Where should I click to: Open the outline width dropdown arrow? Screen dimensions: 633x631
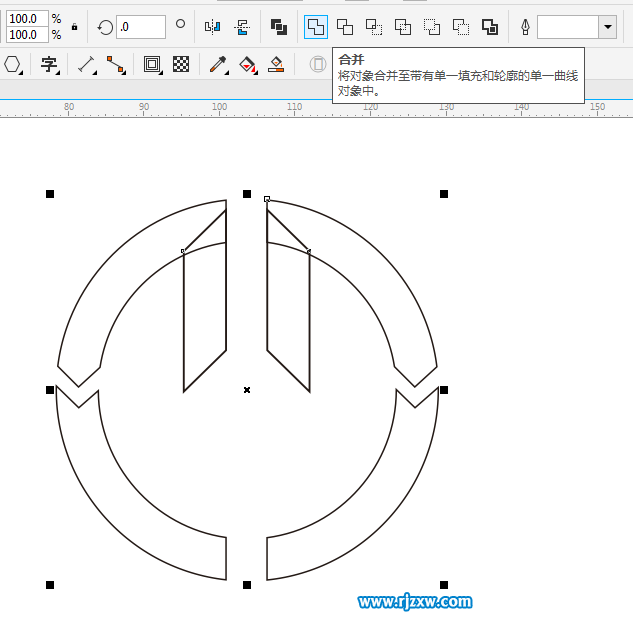coord(607,27)
